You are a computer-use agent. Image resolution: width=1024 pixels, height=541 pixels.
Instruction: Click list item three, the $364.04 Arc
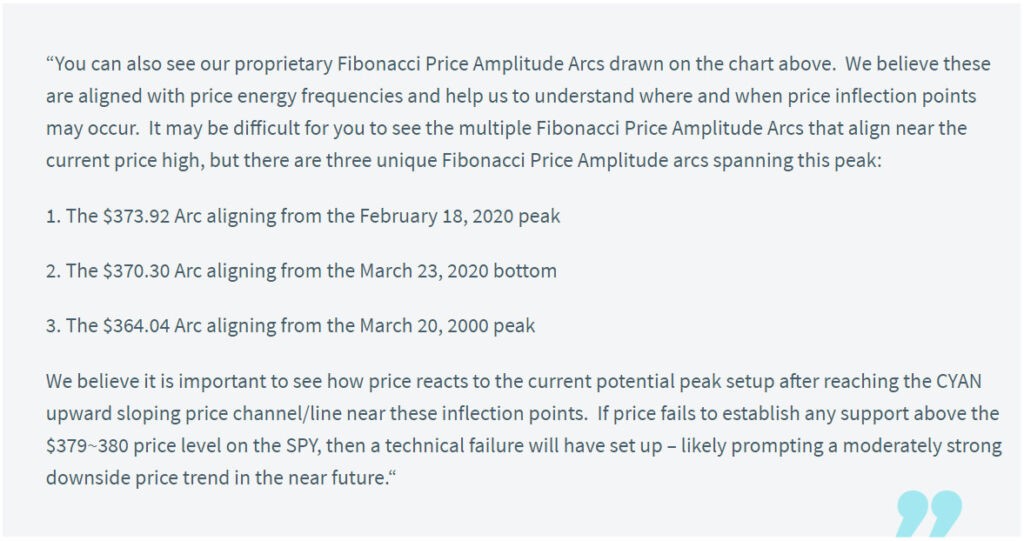[290, 326]
